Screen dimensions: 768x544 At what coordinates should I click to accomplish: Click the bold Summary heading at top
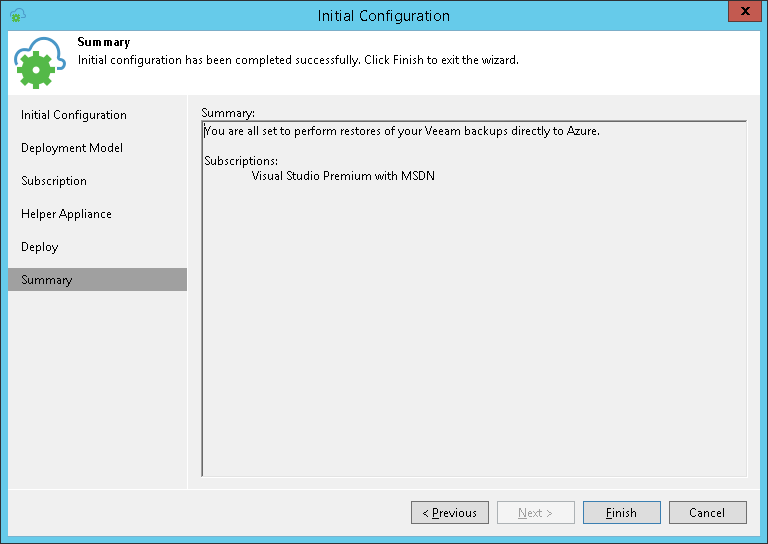pyautogui.click(x=104, y=43)
